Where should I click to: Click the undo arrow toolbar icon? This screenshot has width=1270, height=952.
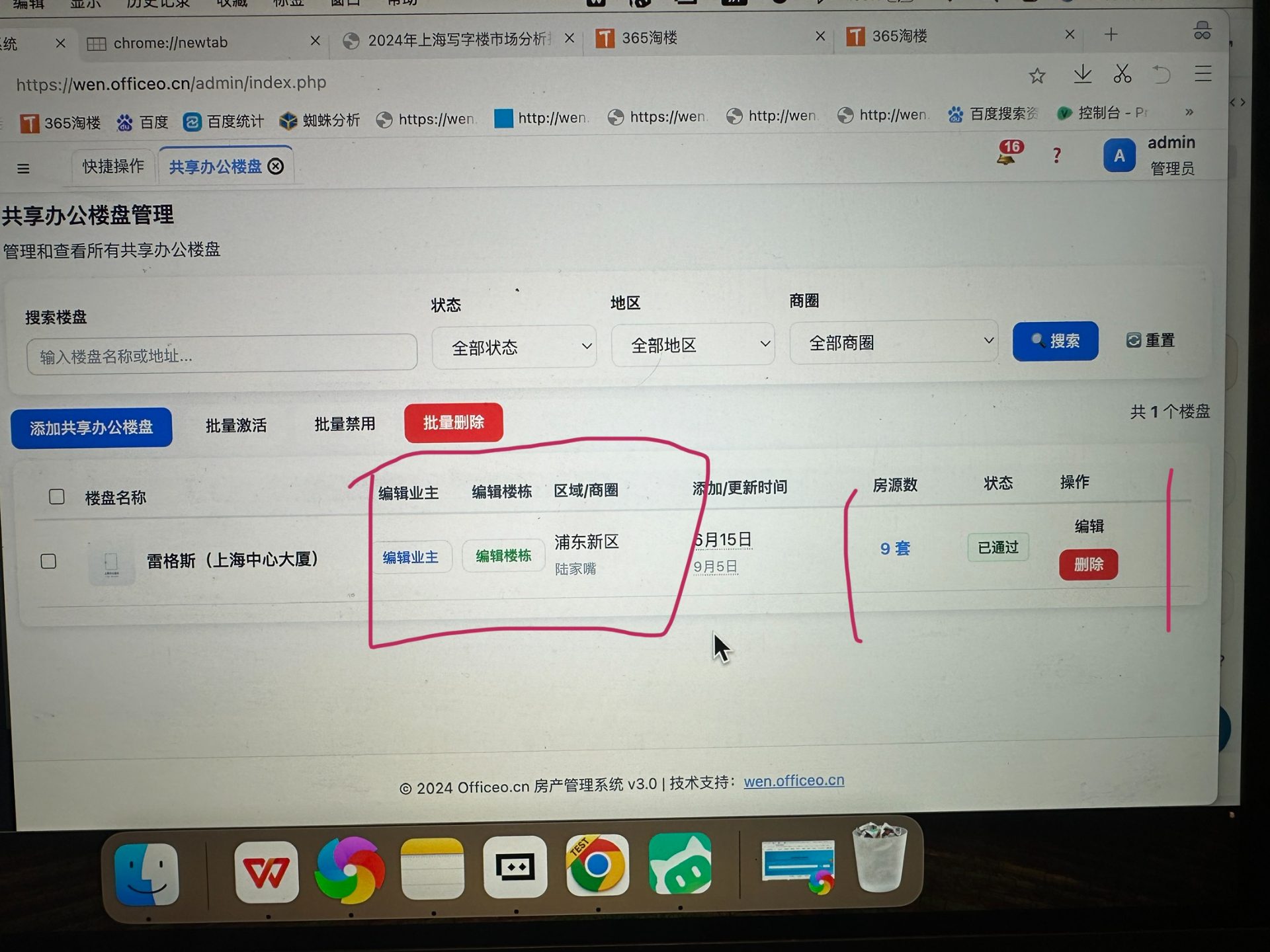click(x=1162, y=73)
